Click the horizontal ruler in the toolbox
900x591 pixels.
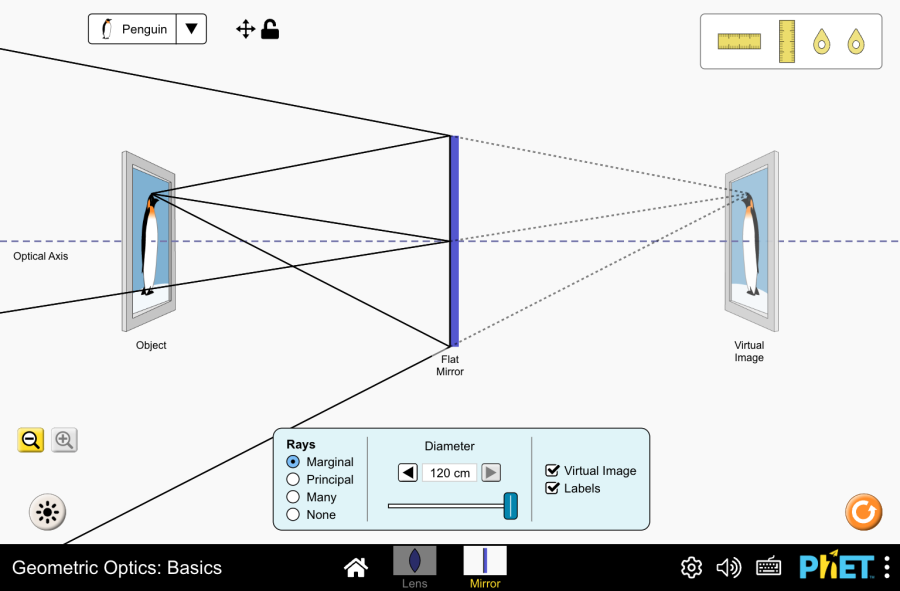click(739, 41)
